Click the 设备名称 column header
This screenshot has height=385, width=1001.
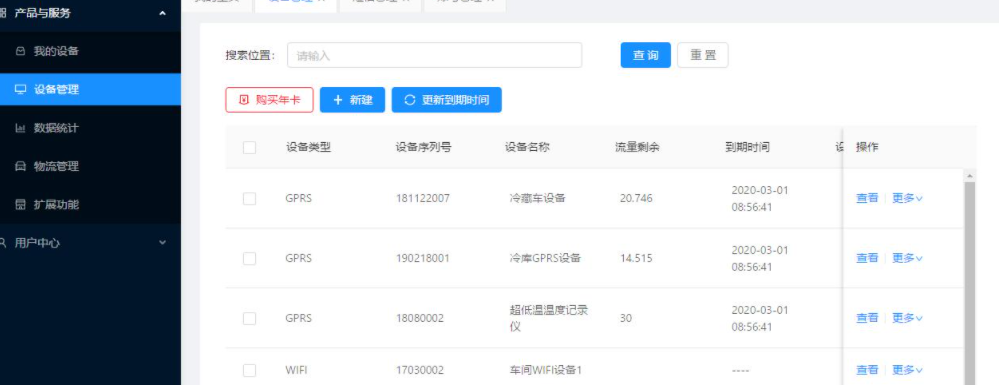(x=527, y=147)
